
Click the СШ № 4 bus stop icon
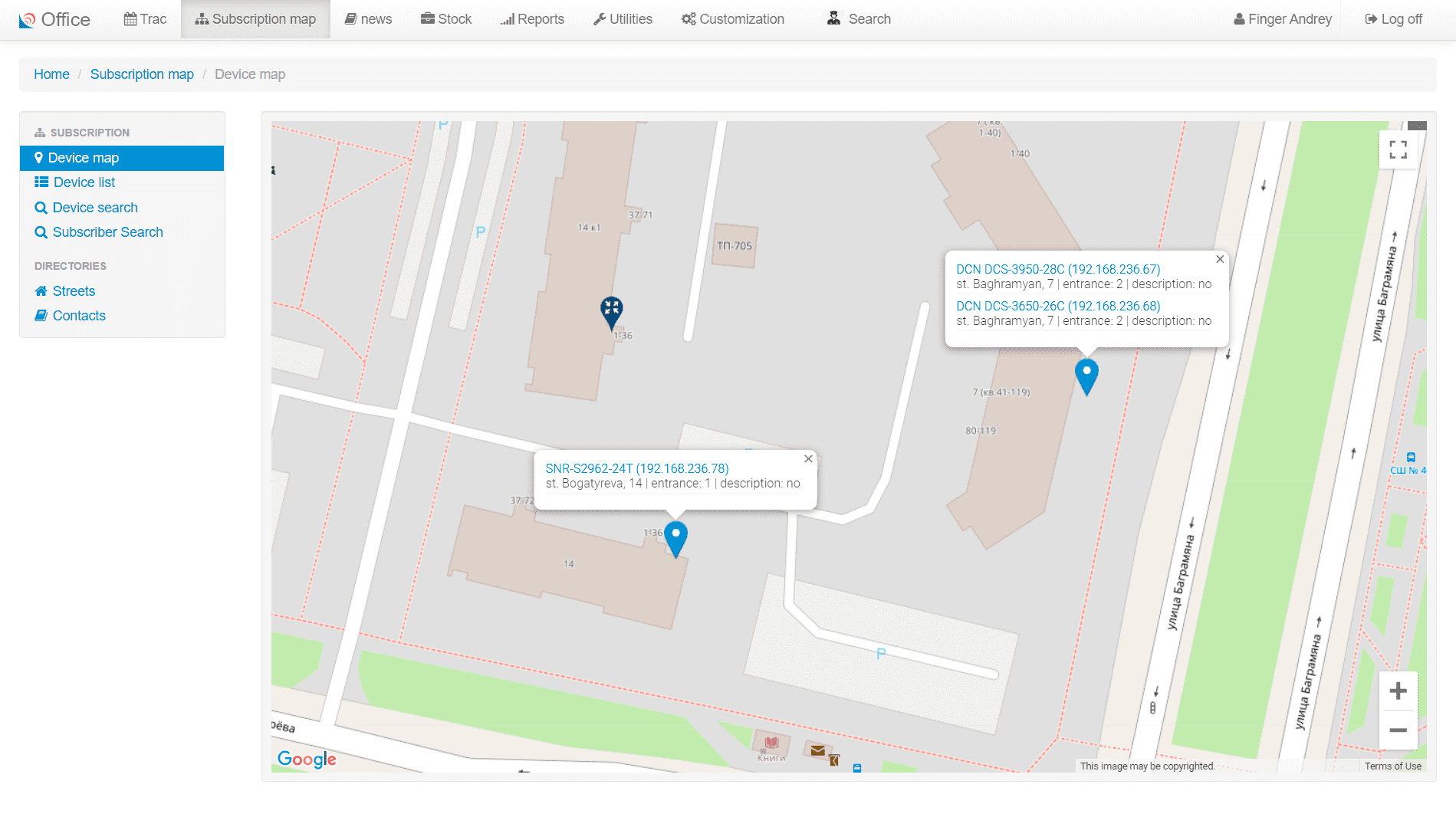pyautogui.click(x=1411, y=458)
